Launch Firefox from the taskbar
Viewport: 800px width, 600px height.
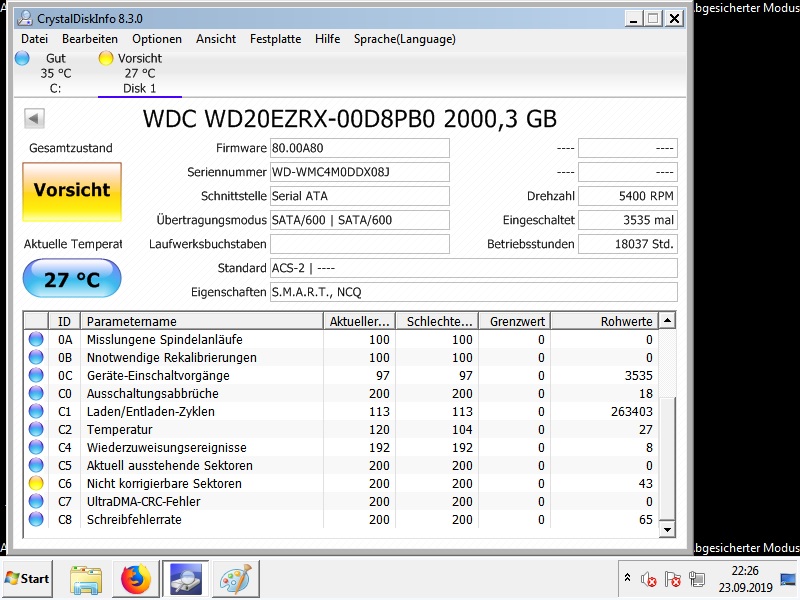click(x=135, y=580)
